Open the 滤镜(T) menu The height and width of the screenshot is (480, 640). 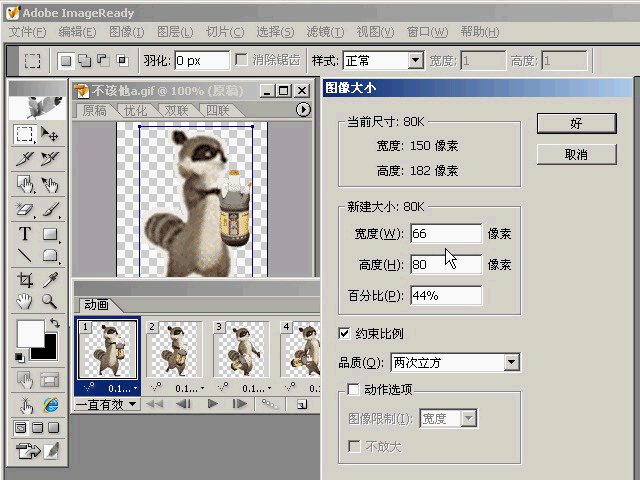[x=325, y=32]
